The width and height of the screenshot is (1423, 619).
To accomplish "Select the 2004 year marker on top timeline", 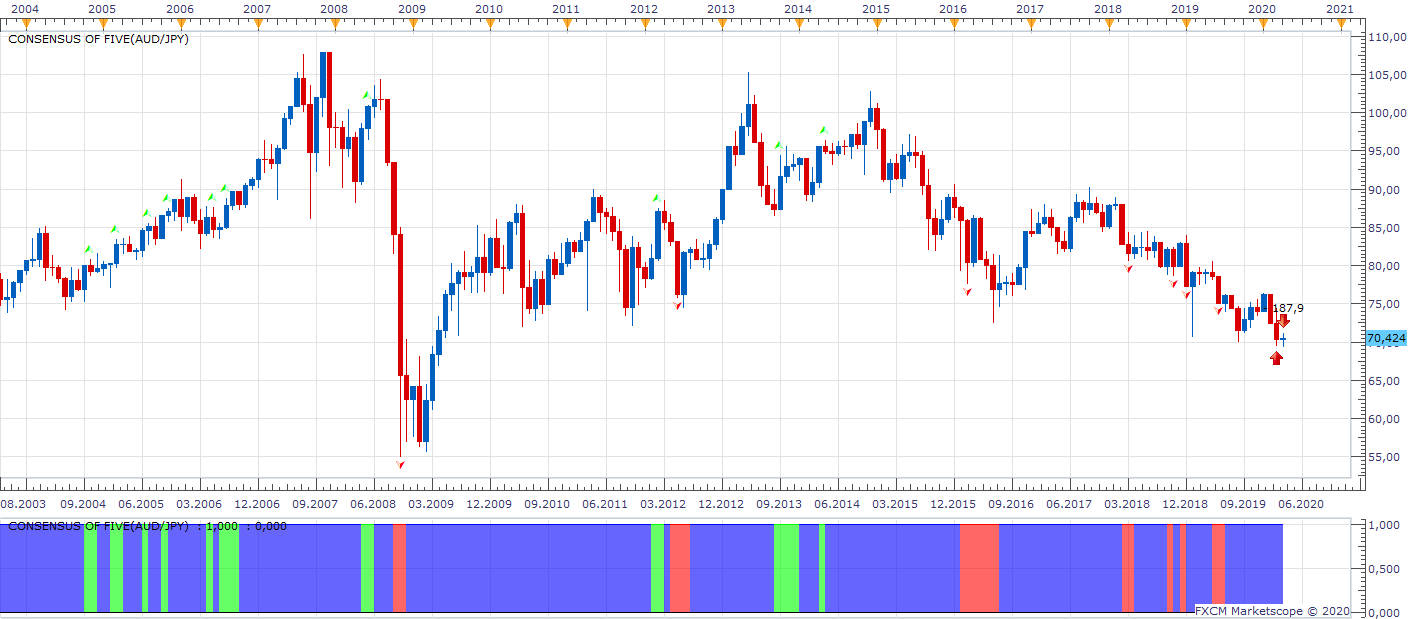I will tap(24, 8).
